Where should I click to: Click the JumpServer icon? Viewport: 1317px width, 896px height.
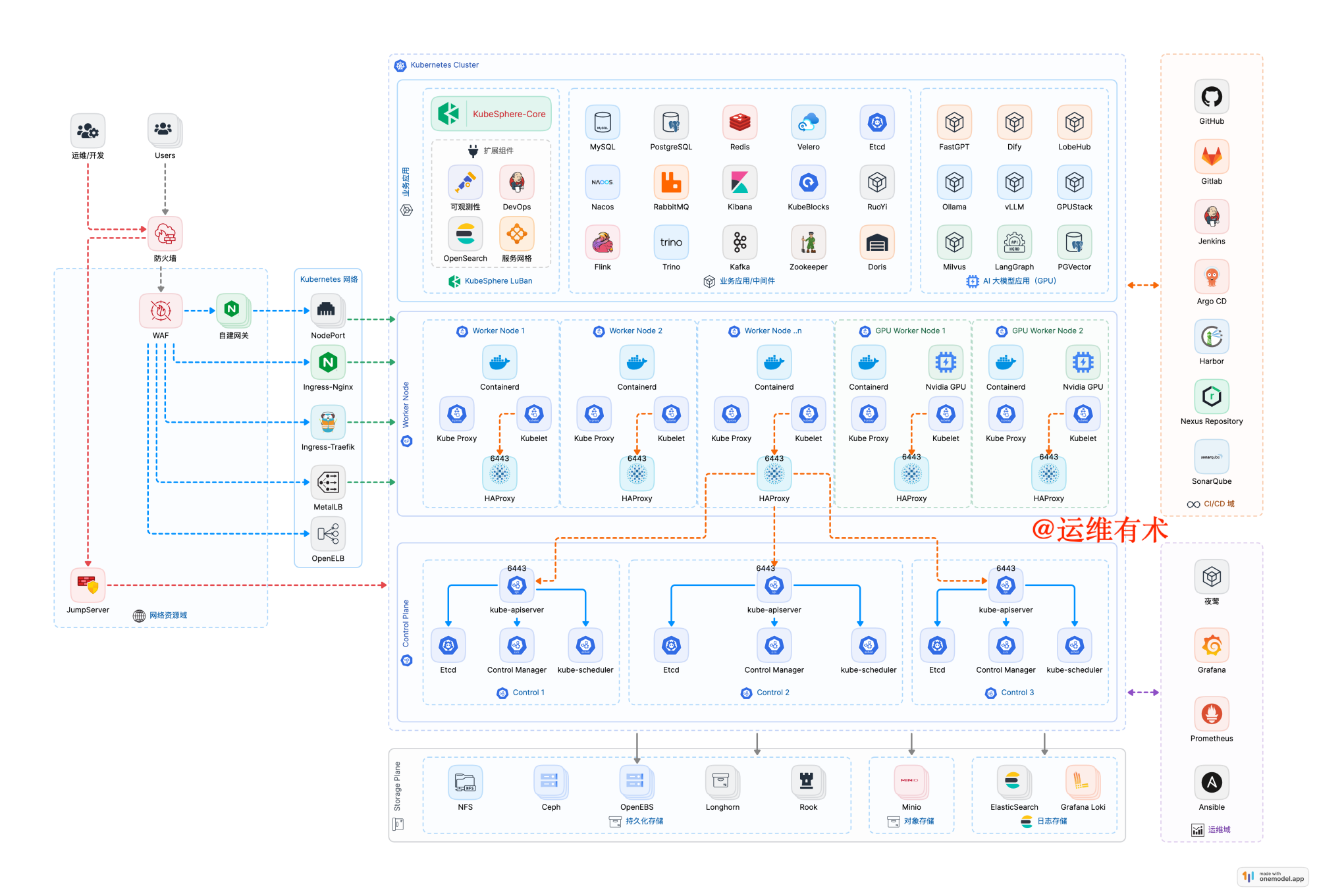pos(88,585)
